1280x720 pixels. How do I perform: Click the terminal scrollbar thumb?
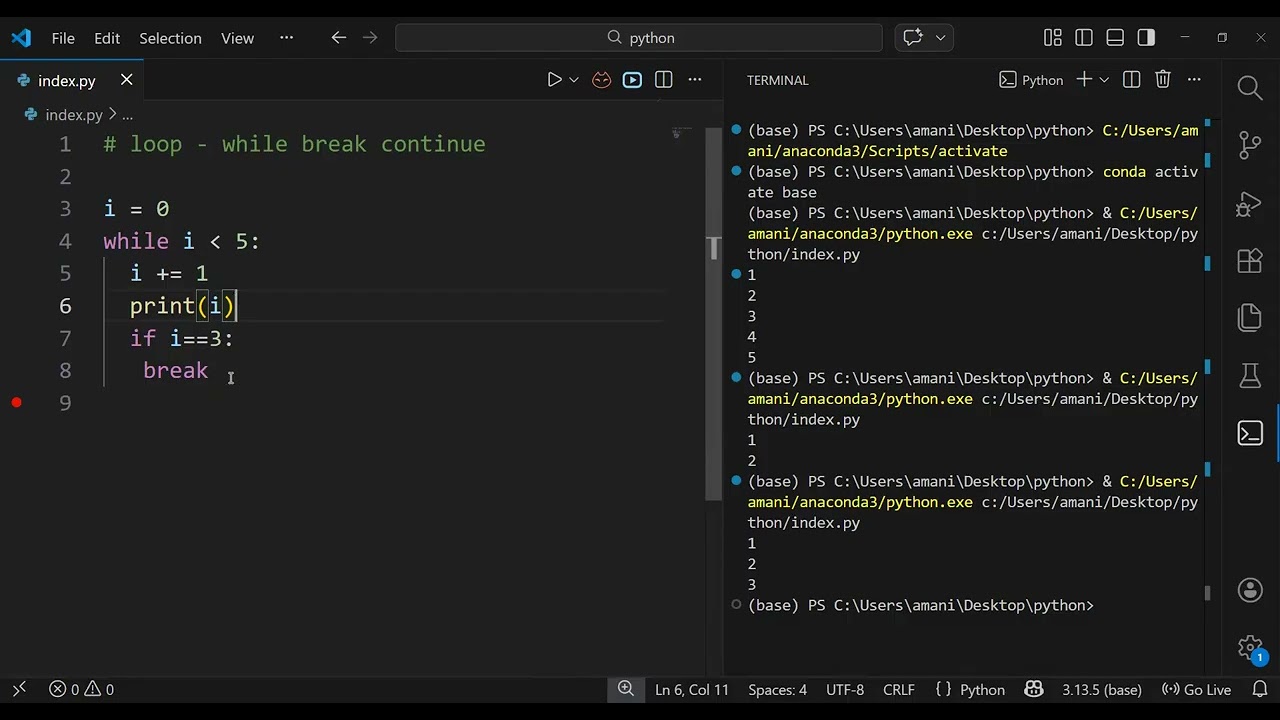pyautogui.click(x=1207, y=592)
